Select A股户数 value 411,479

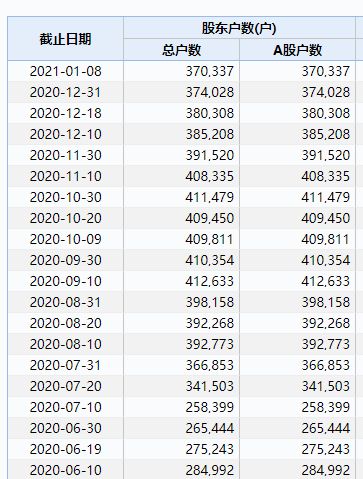[326, 197]
